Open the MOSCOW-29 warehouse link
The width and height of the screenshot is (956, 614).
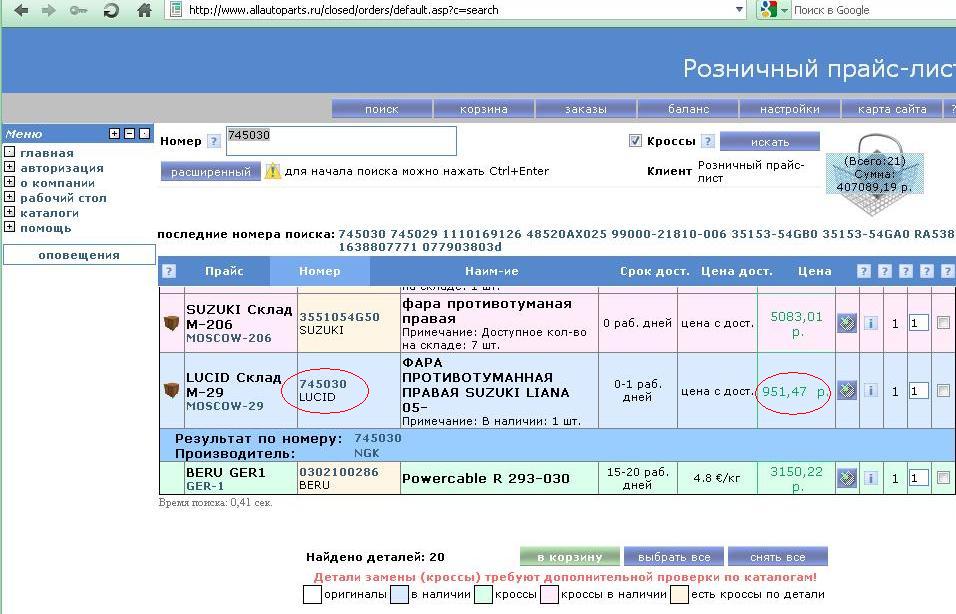coord(225,406)
